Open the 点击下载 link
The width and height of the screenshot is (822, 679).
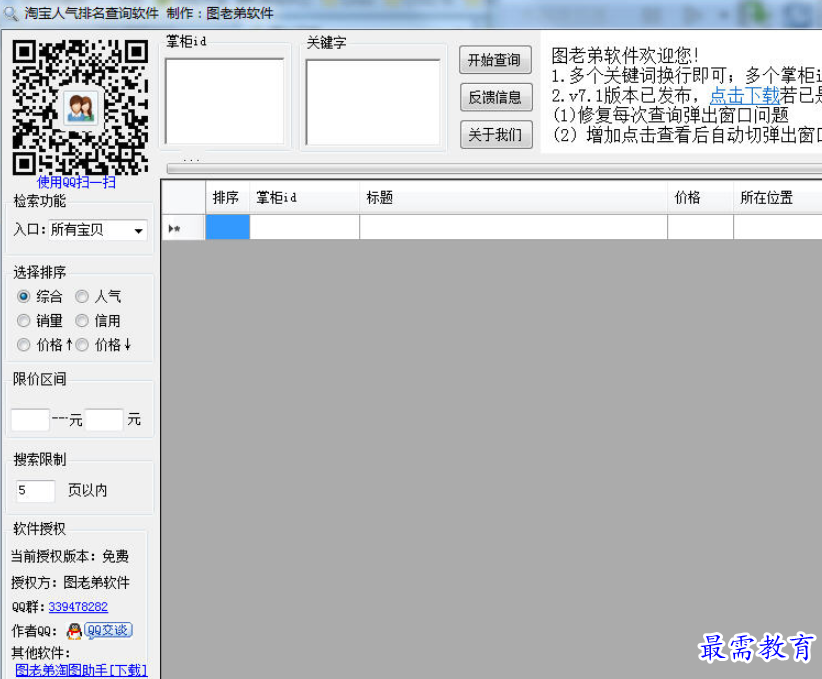tap(745, 95)
